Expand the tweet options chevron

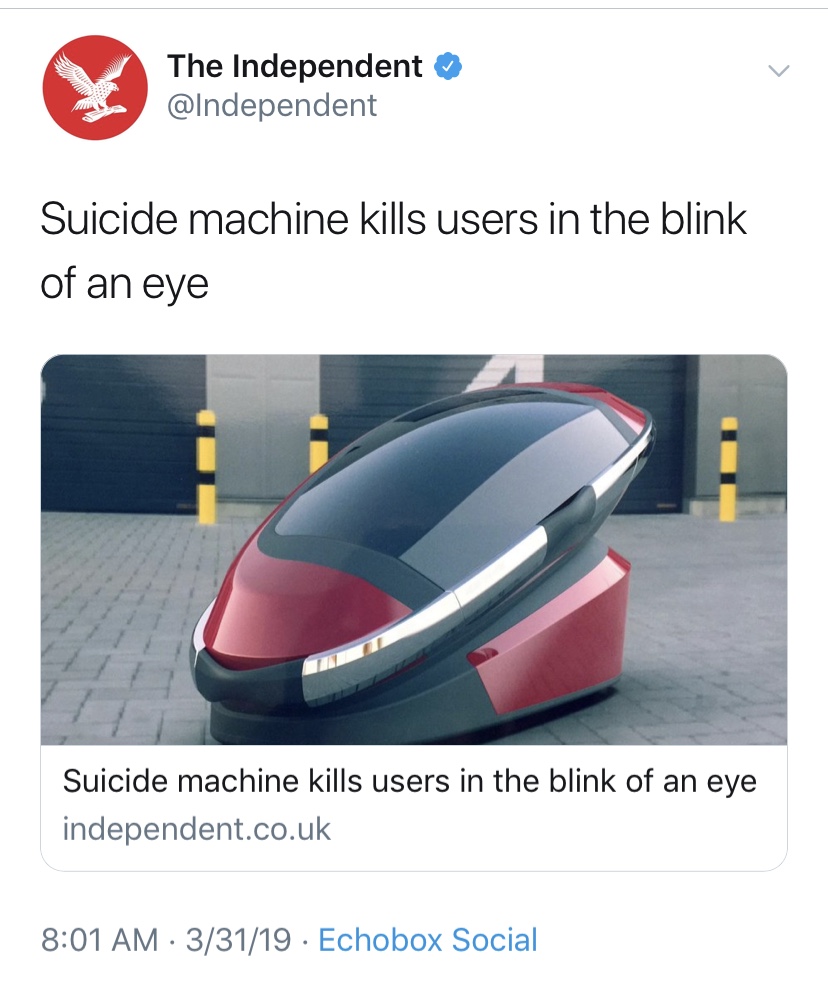[779, 71]
